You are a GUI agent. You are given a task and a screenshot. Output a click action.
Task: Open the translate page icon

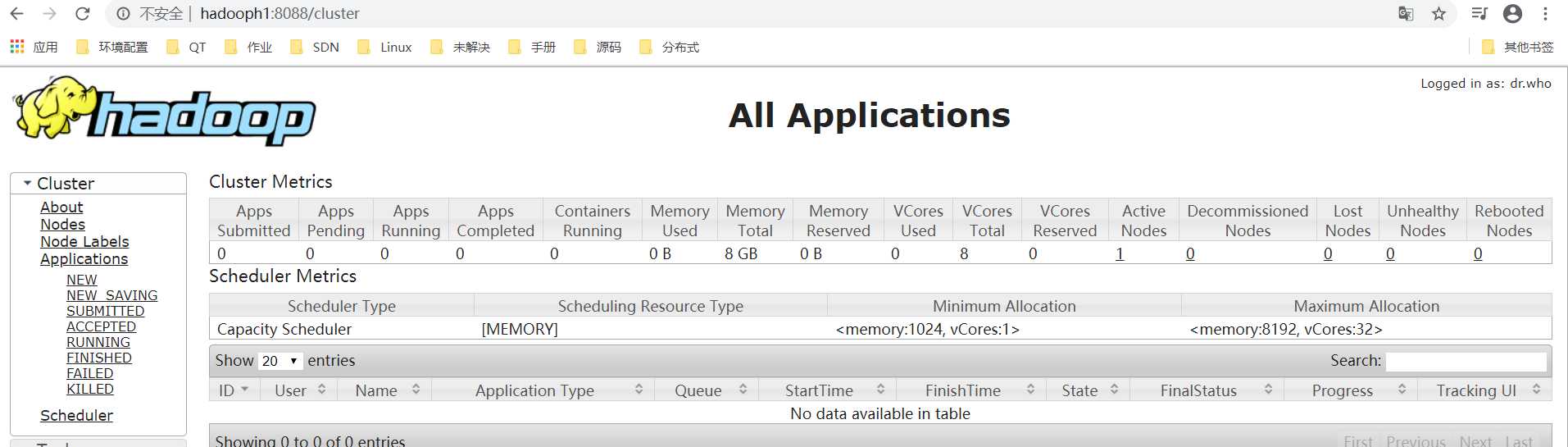(x=1406, y=14)
